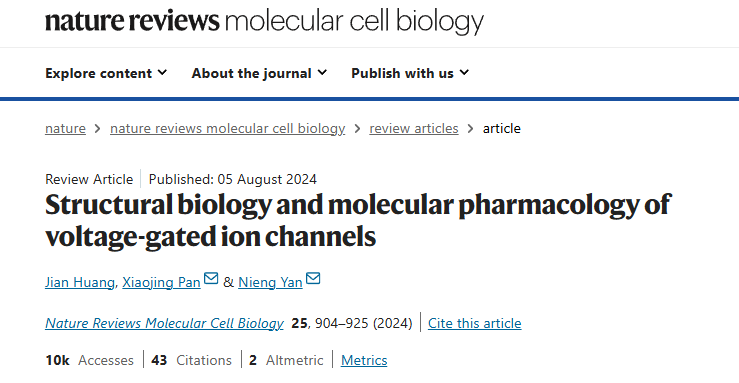Go to nature breadcrumb link
739x383 pixels.
pyautogui.click(x=66, y=128)
